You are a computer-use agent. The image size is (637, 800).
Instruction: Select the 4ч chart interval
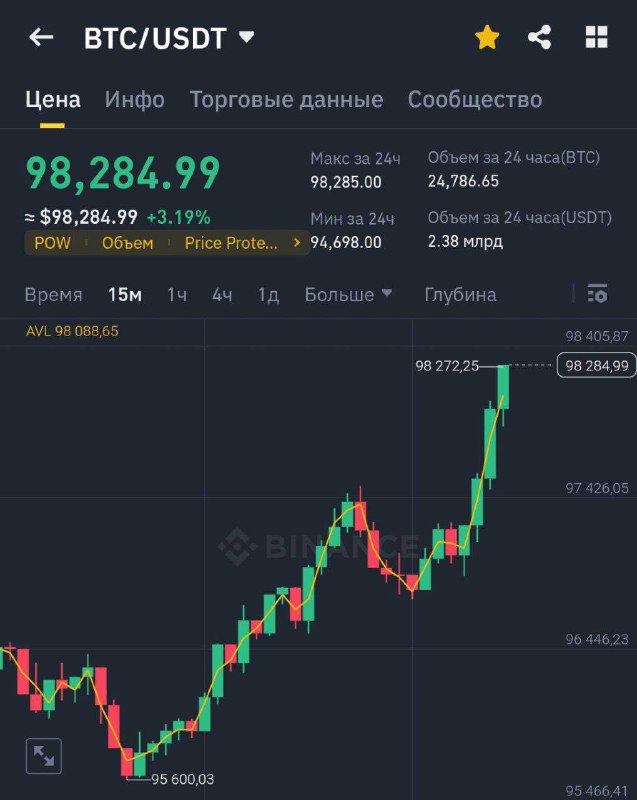tap(222, 294)
